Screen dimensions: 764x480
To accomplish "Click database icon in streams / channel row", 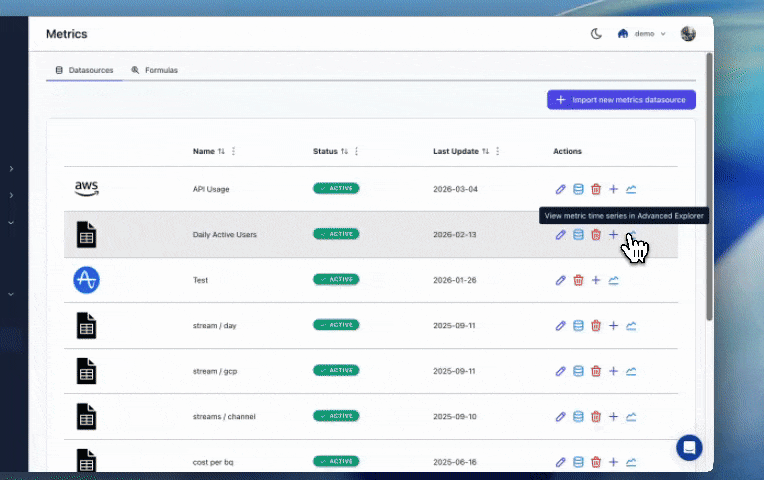I will 578,417.
